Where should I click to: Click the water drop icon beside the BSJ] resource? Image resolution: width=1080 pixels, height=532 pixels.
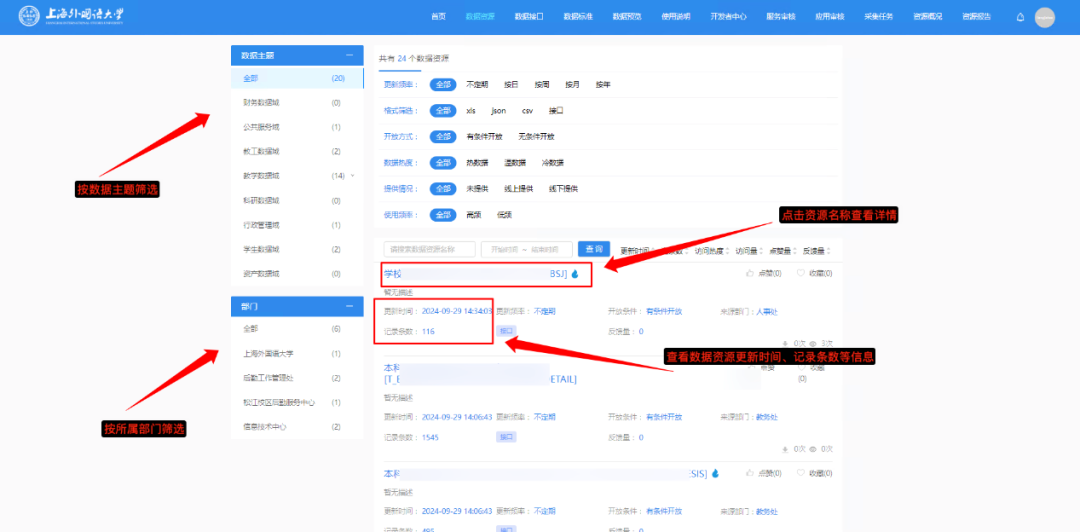pos(575,274)
